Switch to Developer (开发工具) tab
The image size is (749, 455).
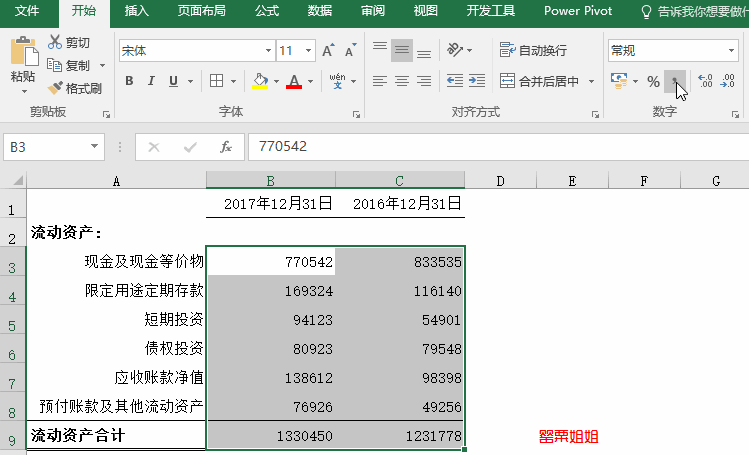coord(491,11)
